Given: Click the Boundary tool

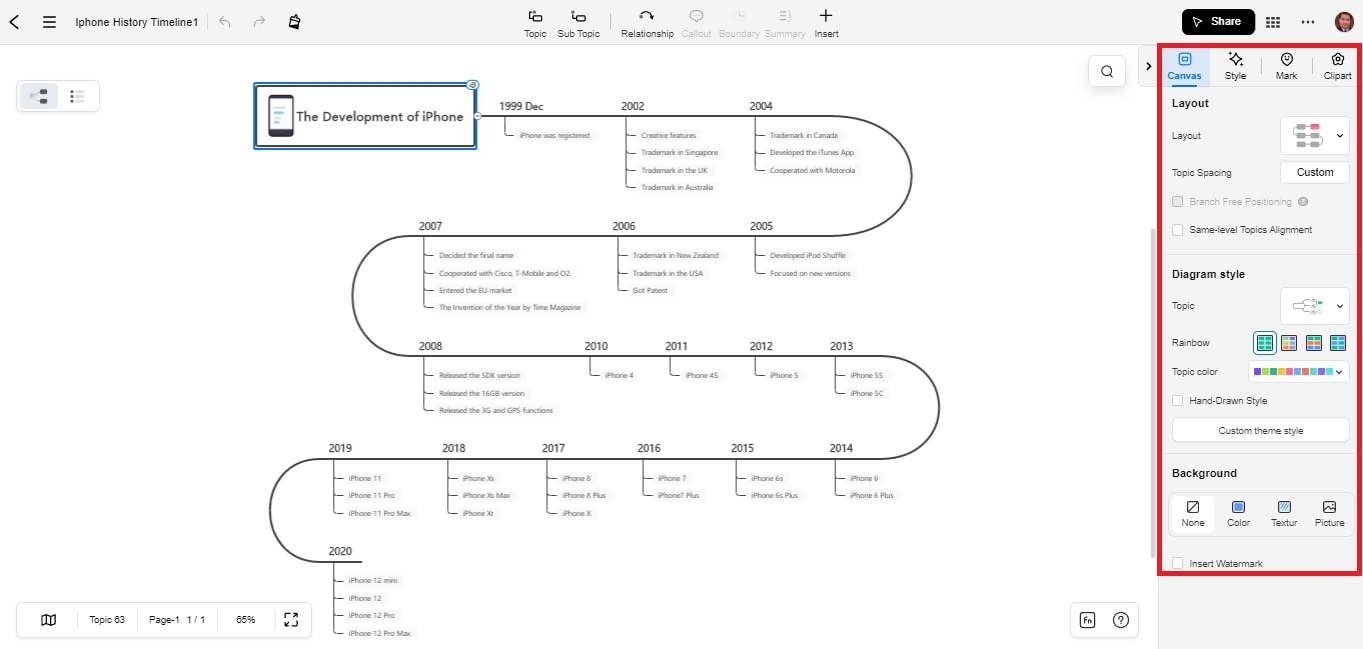Looking at the screenshot, I should pyautogui.click(x=739, y=23).
